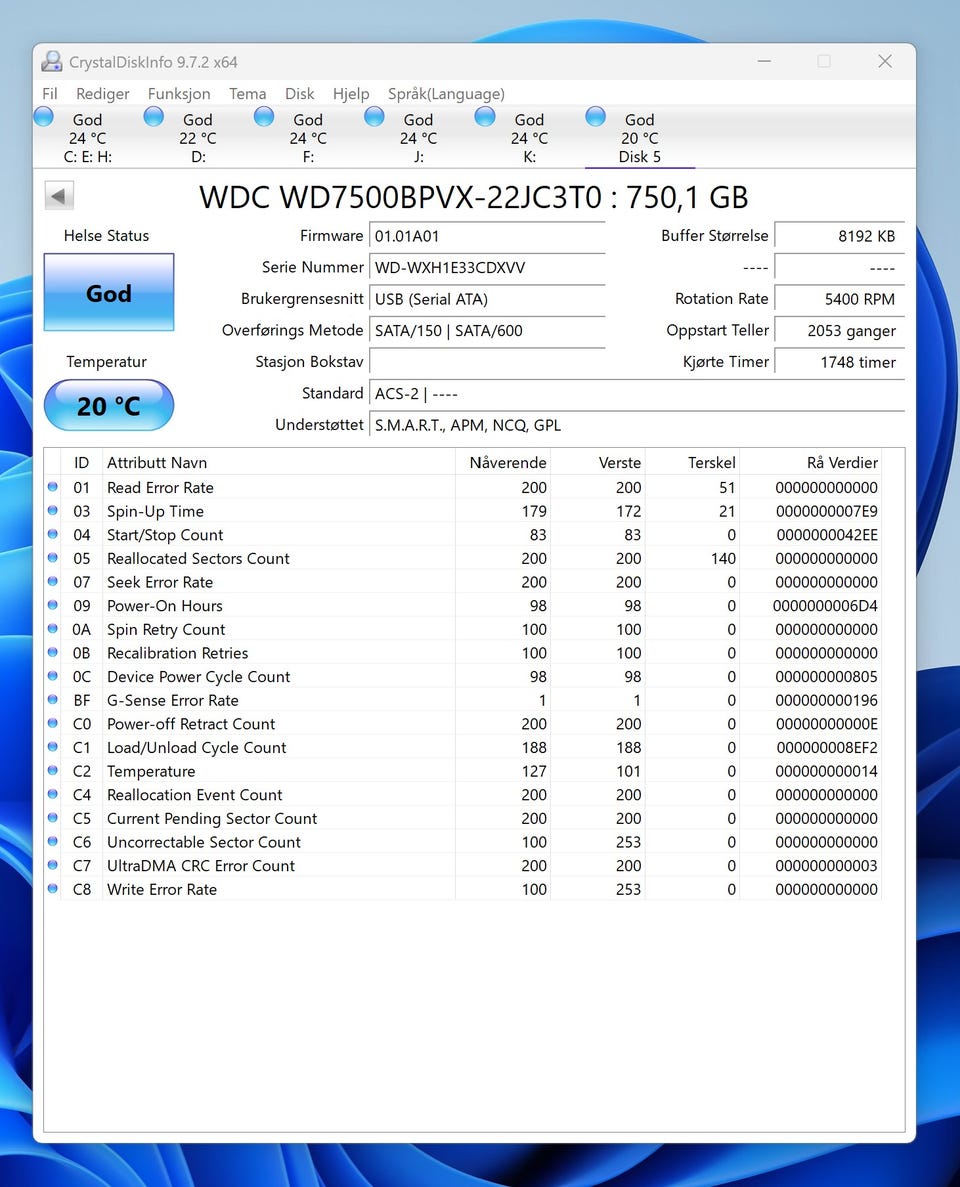Click the Verste column header
The image size is (960, 1187).
click(x=597, y=463)
